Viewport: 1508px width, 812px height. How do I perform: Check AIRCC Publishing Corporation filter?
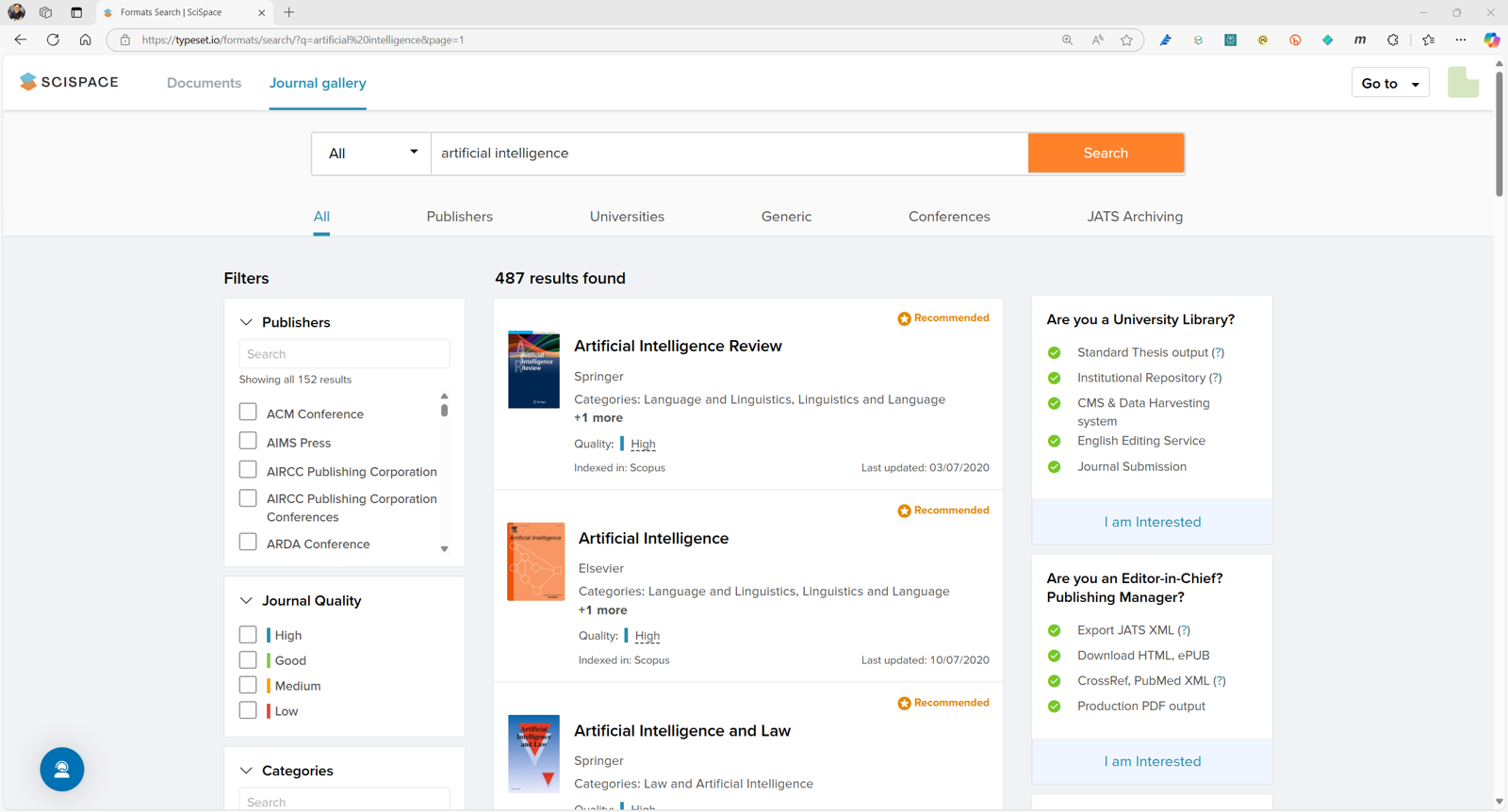click(248, 469)
